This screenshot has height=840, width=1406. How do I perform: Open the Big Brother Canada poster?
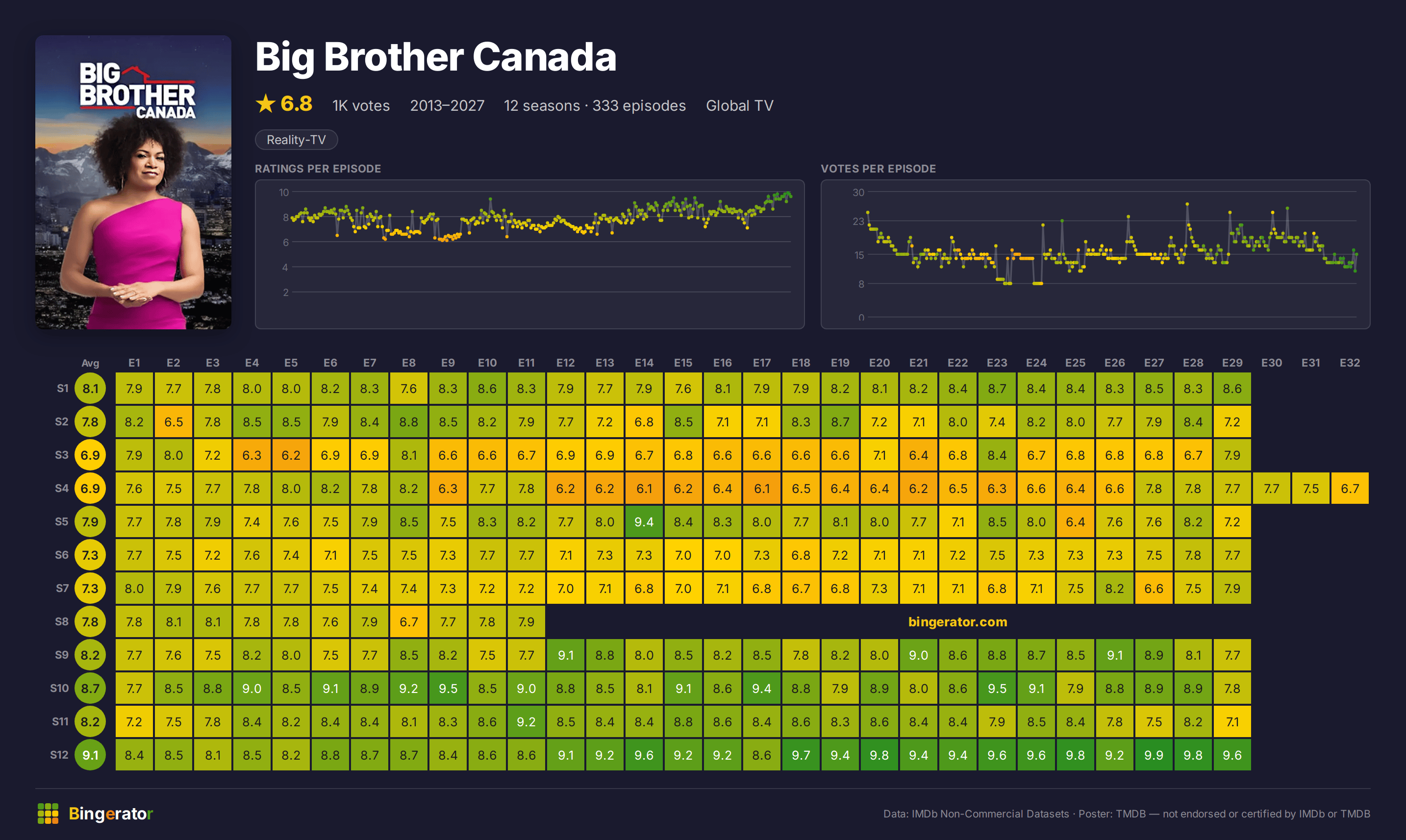tap(133, 182)
